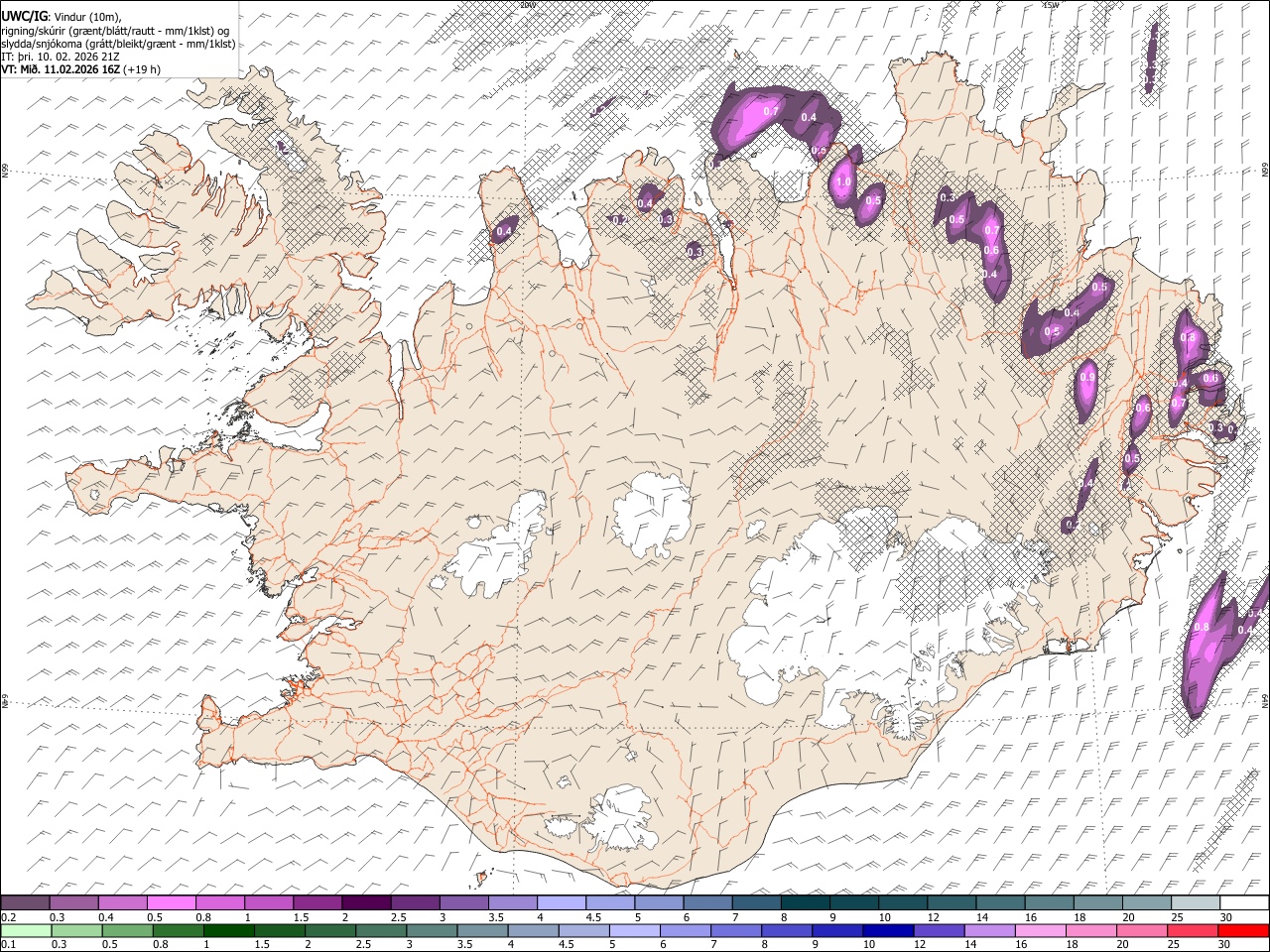Viewport: 1270px width, 952px height.
Task: Choose the bright red lower swatch at 30
Action: pyautogui.click(x=1242, y=930)
